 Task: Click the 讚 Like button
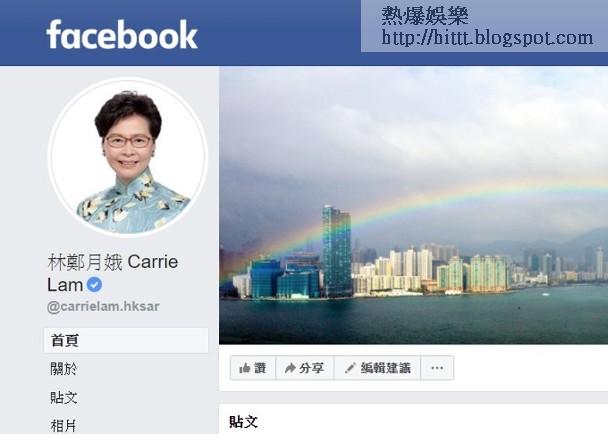[x=253, y=368]
